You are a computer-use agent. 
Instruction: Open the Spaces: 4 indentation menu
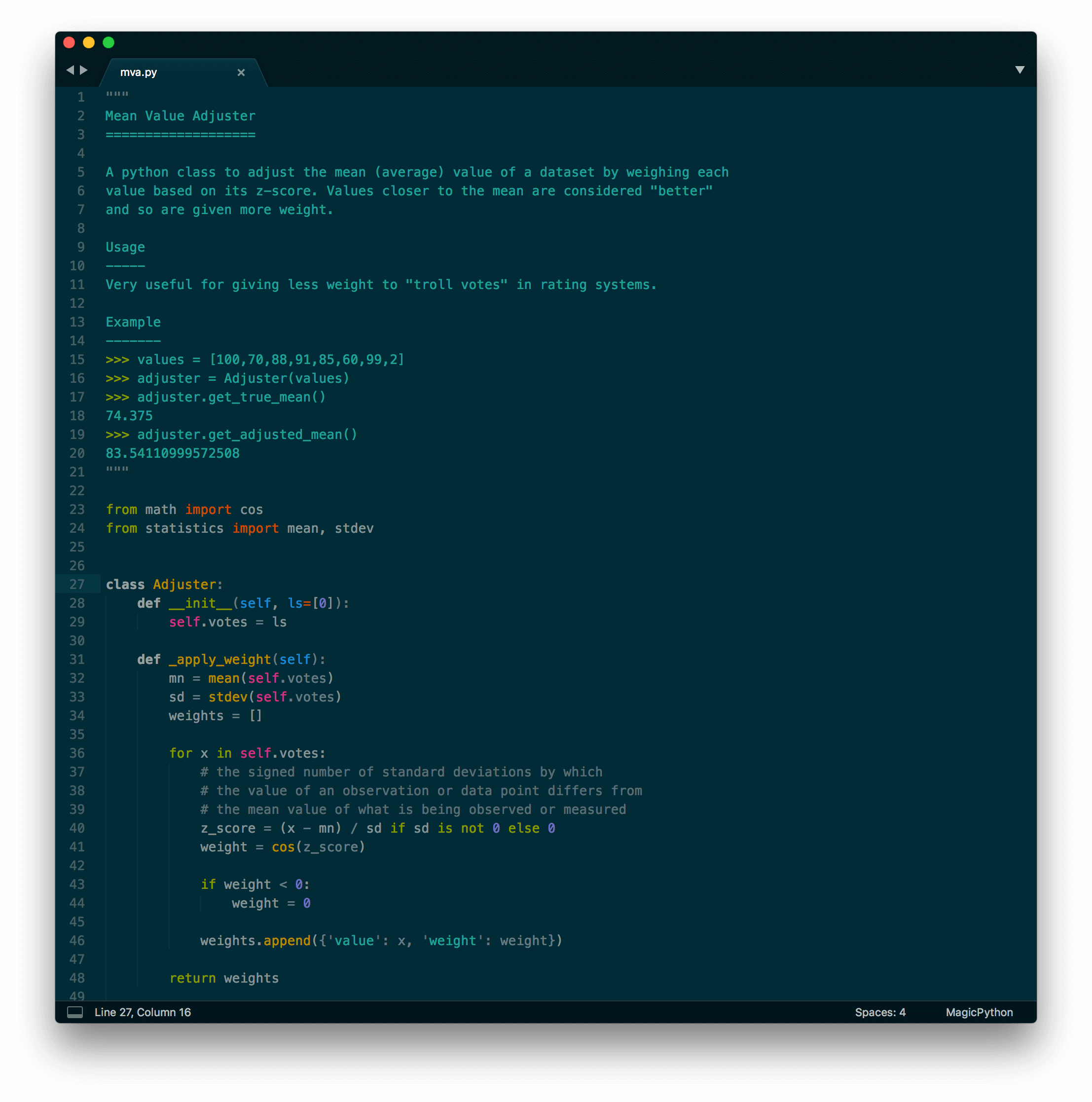[x=880, y=1012]
